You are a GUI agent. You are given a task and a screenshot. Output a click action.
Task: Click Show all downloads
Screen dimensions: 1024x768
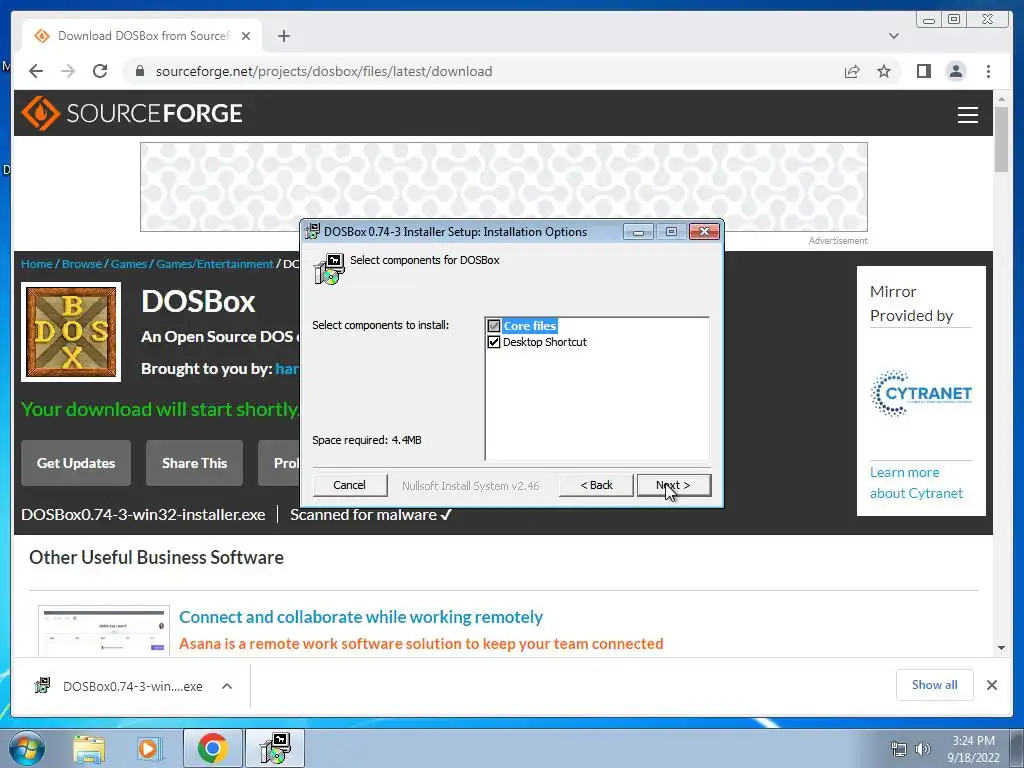(935, 685)
